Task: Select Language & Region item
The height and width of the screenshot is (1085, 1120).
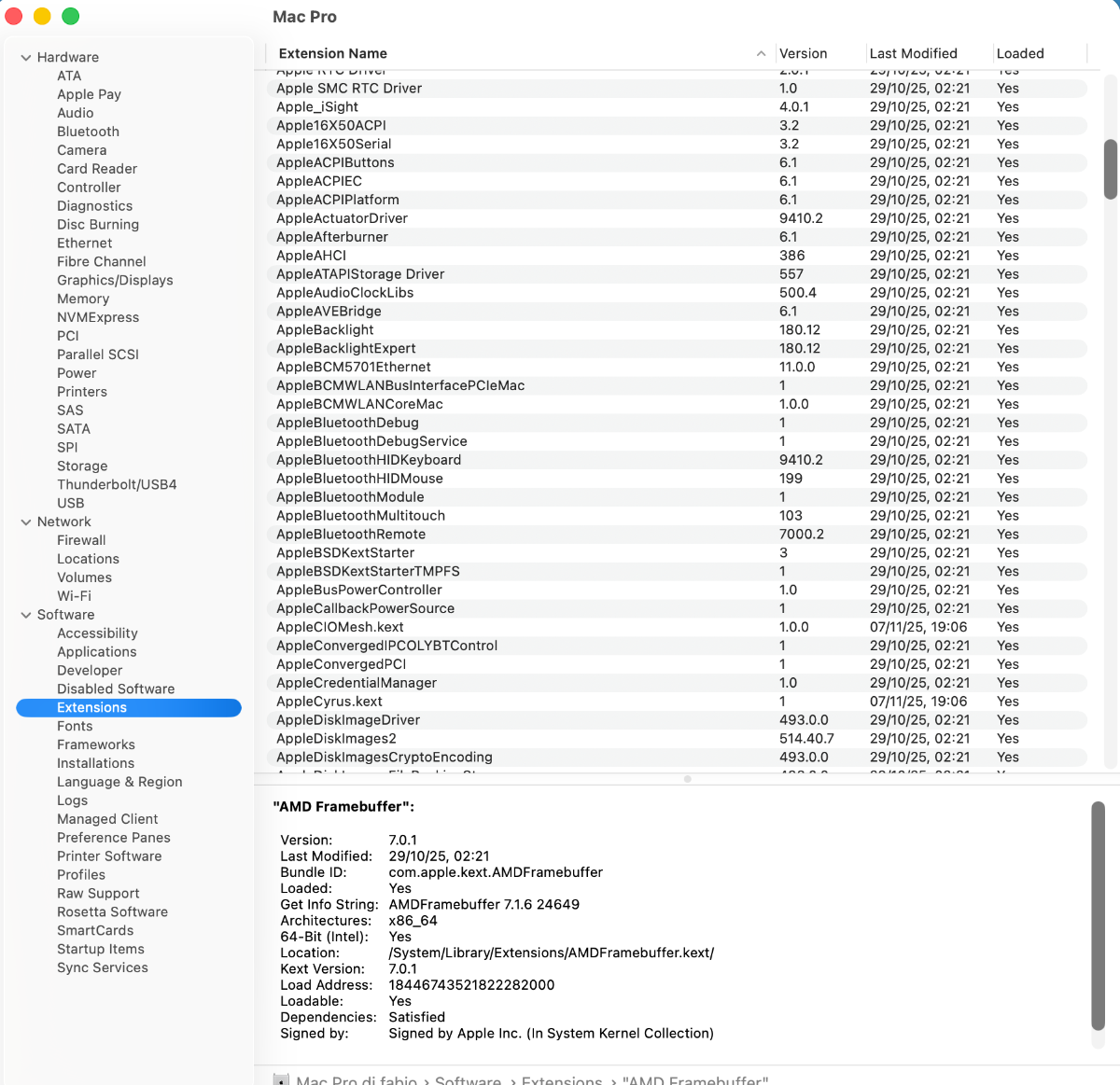Action: point(119,782)
